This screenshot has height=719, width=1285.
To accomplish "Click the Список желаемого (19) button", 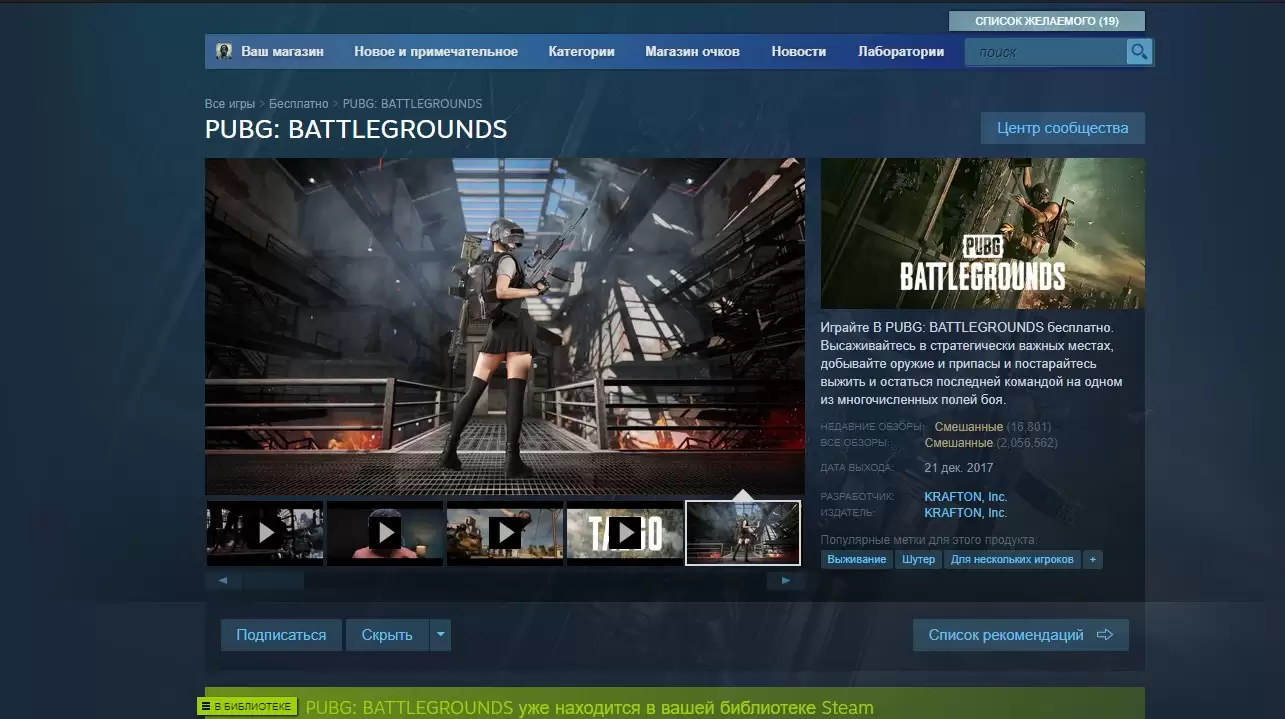I will point(1047,21).
